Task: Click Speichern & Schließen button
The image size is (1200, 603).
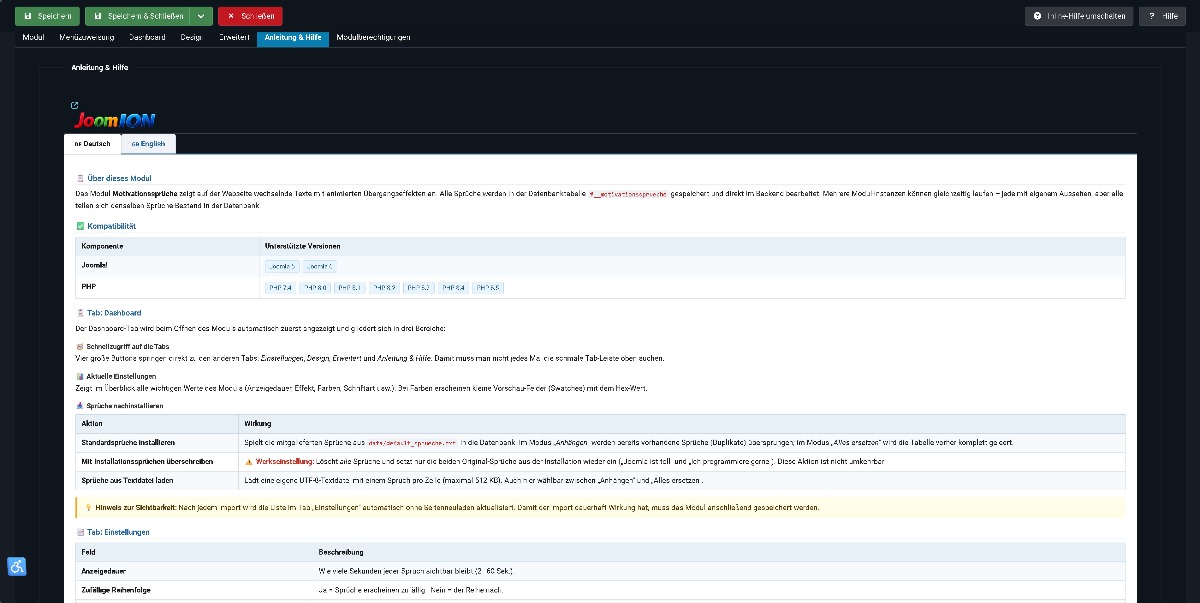Action: pyautogui.click(x=137, y=16)
